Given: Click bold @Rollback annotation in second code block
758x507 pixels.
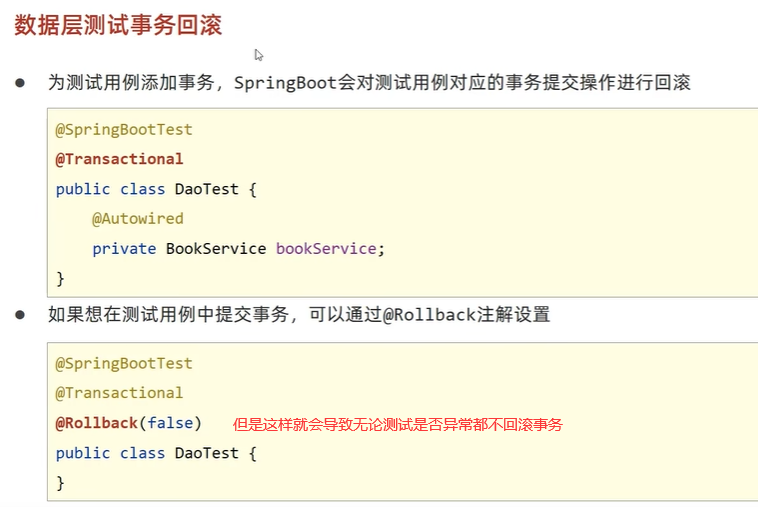Looking at the screenshot, I should tap(96, 423).
